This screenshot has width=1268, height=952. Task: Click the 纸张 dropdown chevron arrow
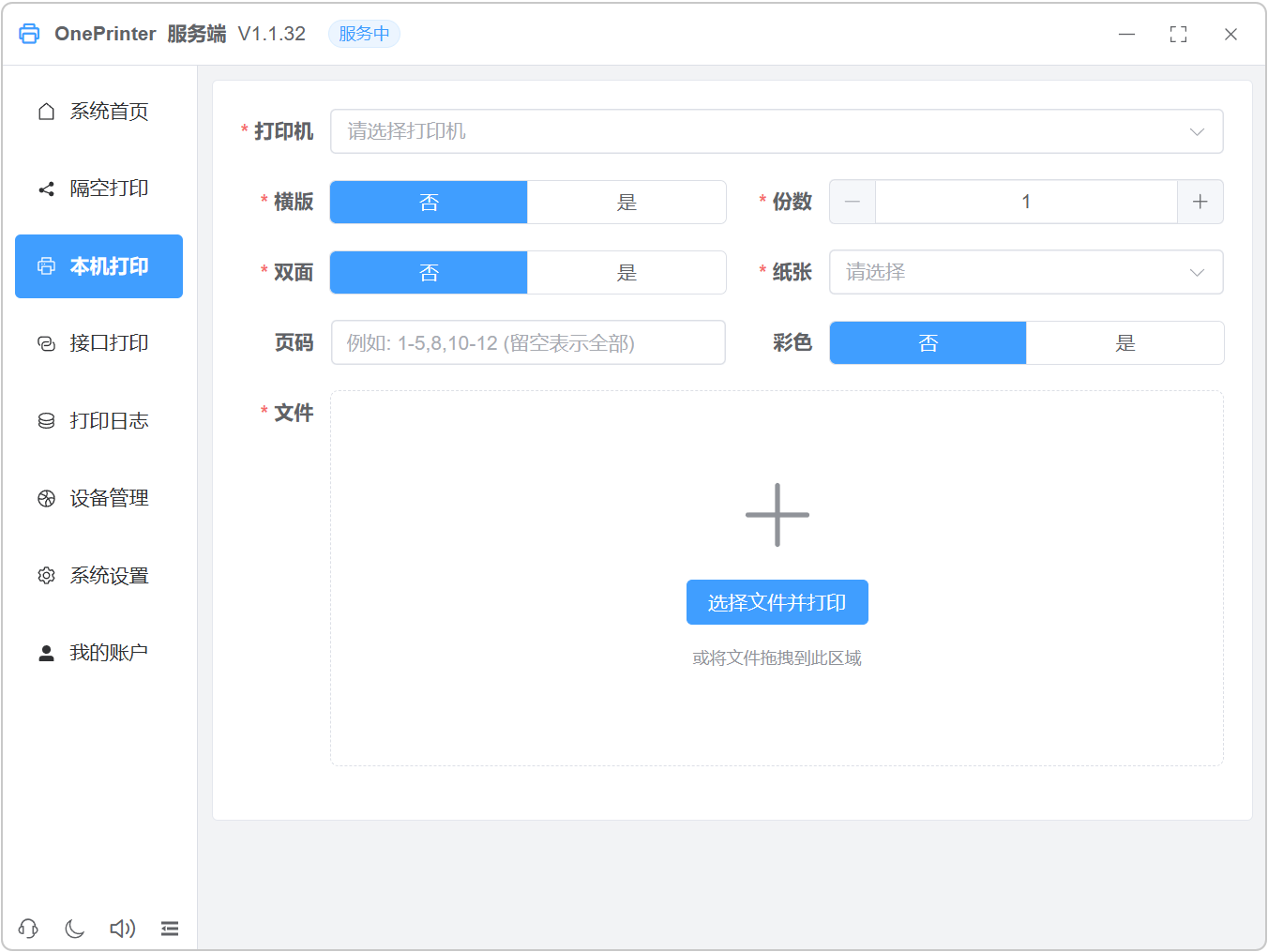pyautogui.click(x=1197, y=272)
